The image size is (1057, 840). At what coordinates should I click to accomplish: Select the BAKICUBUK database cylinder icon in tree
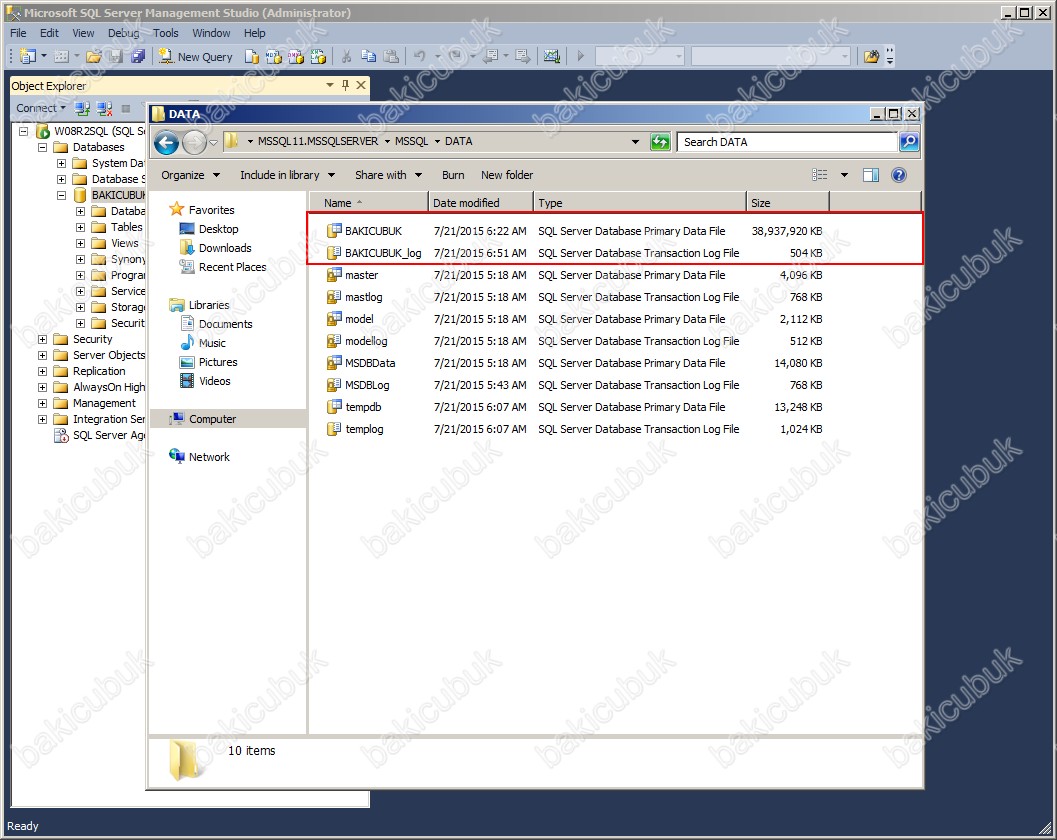[x=80, y=195]
